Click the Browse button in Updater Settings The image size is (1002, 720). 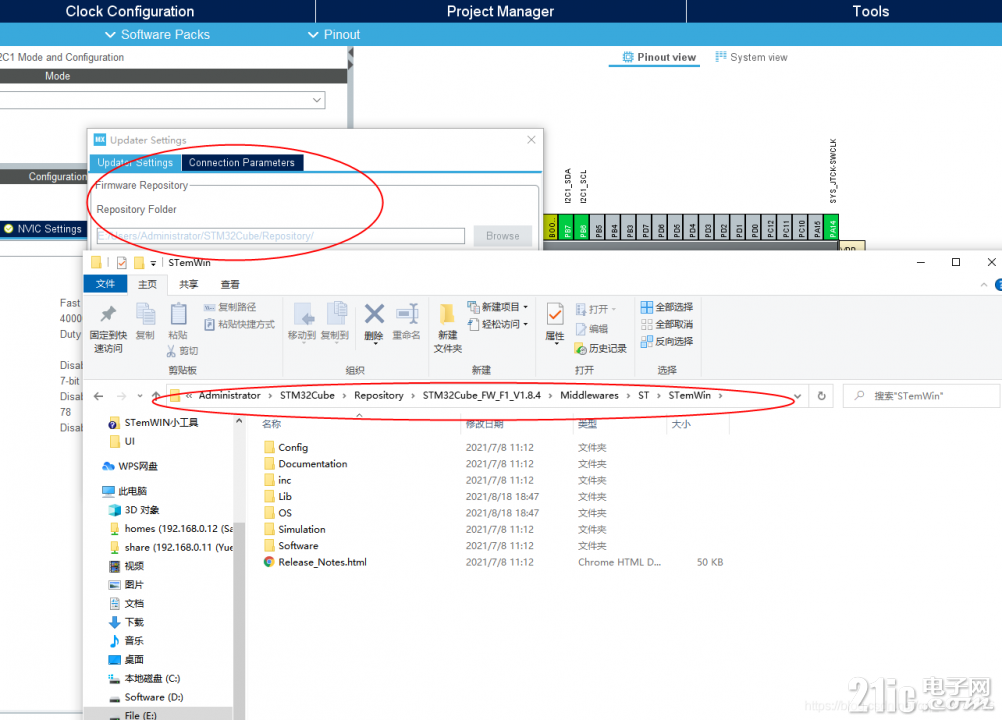click(x=503, y=236)
